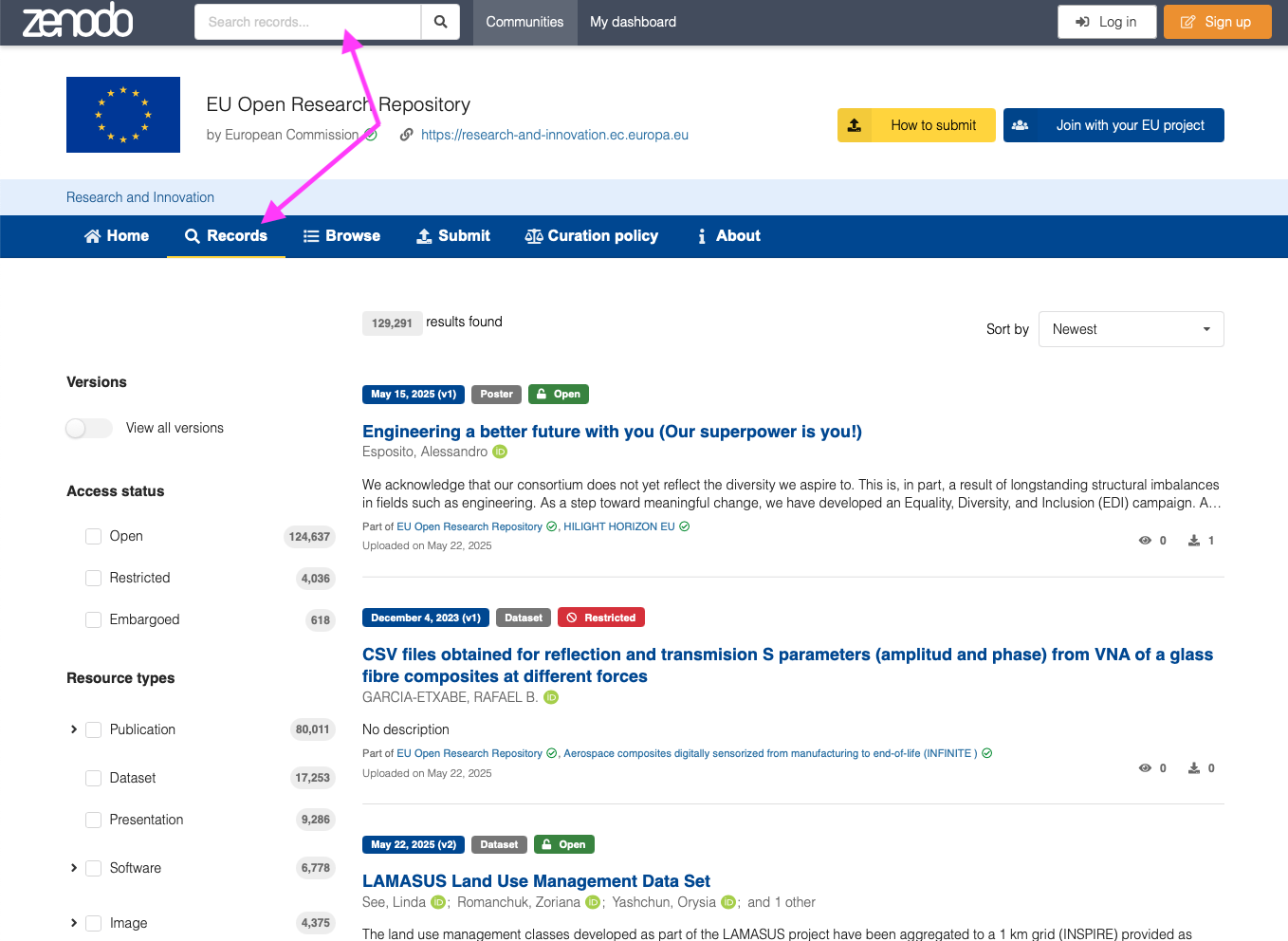1288x941 pixels.
Task: Click the ORCID icon next to See, Linda
Action: click(438, 902)
